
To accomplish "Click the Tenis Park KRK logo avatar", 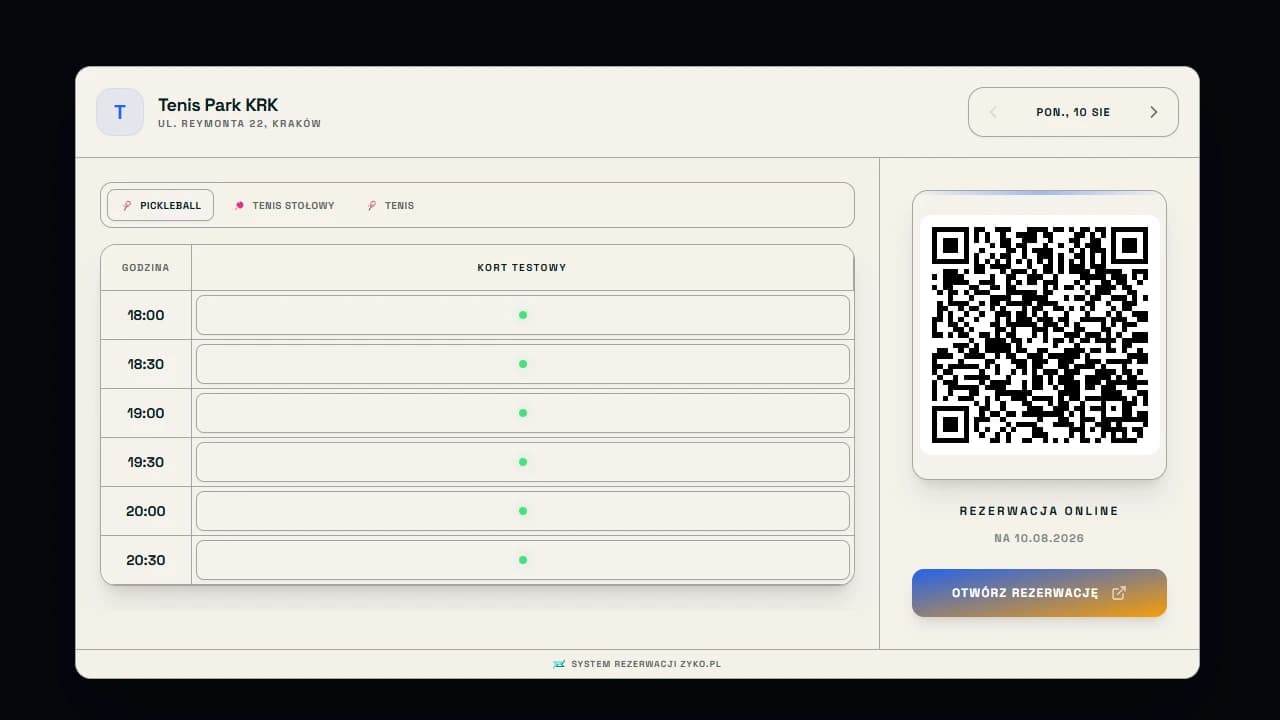I will [x=120, y=112].
